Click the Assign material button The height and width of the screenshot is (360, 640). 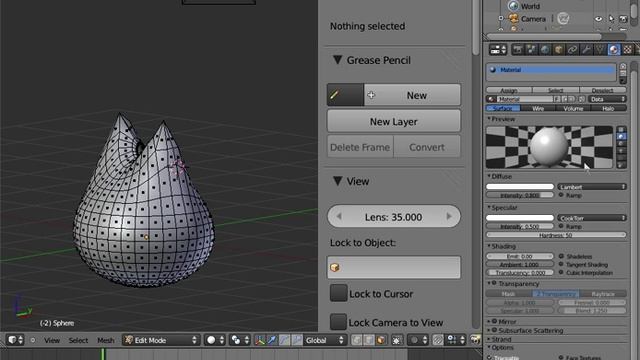509,90
